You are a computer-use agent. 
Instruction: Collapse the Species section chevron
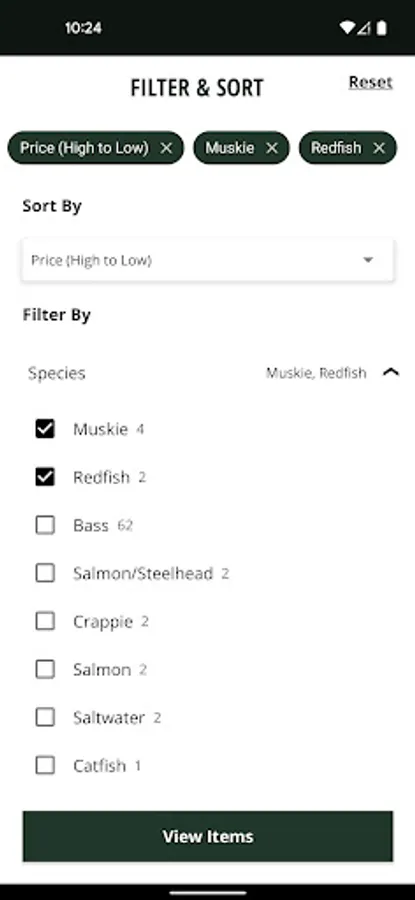click(x=391, y=373)
